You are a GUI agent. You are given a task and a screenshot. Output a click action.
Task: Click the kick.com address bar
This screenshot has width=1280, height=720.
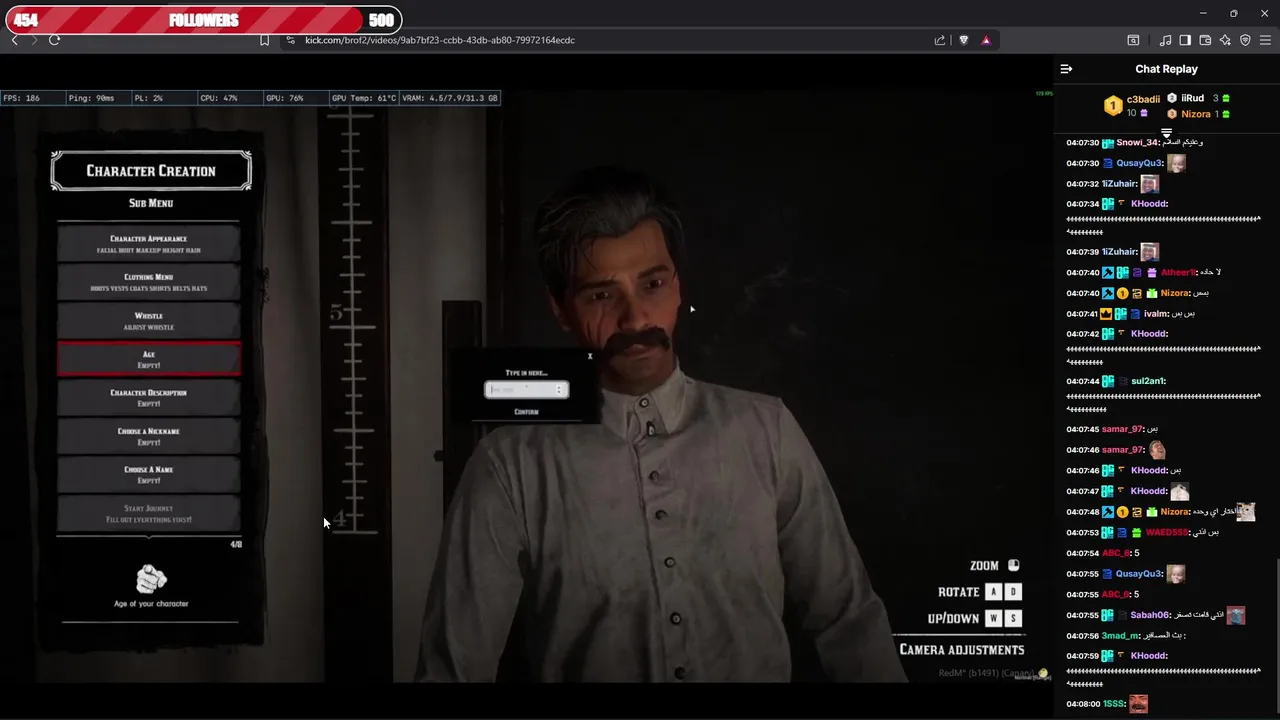click(x=440, y=40)
